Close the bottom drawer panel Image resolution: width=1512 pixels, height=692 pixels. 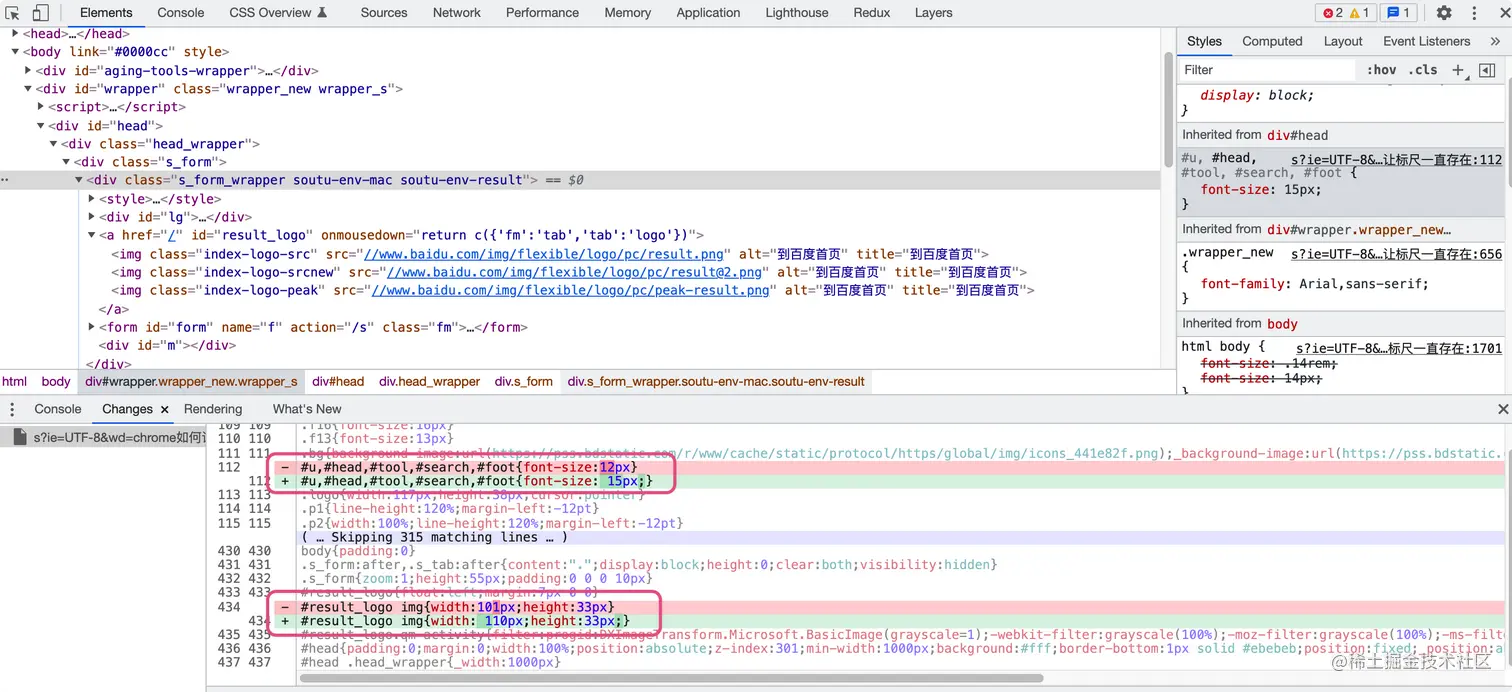(1502, 409)
